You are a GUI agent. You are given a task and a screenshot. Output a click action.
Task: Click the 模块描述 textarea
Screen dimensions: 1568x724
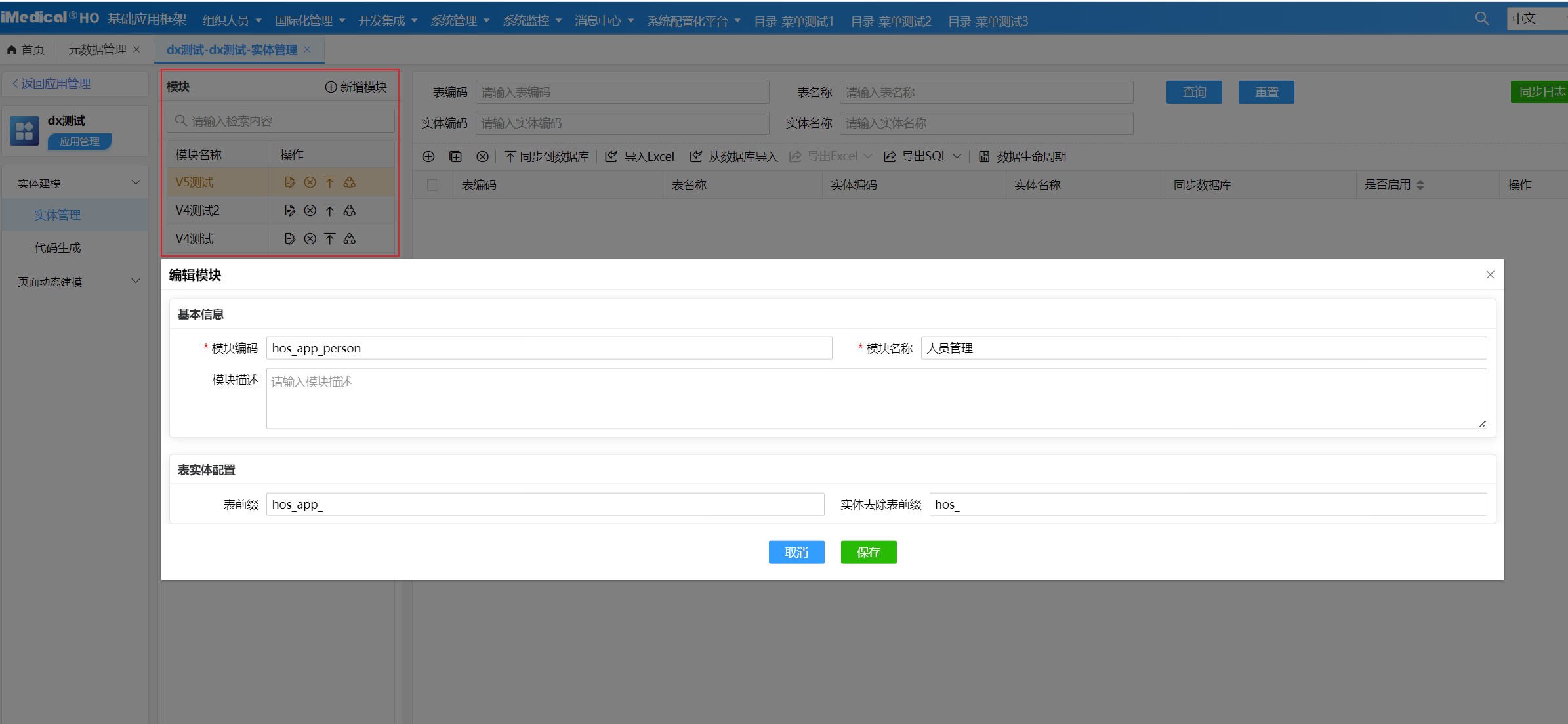pyautogui.click(x=877, y=398)
